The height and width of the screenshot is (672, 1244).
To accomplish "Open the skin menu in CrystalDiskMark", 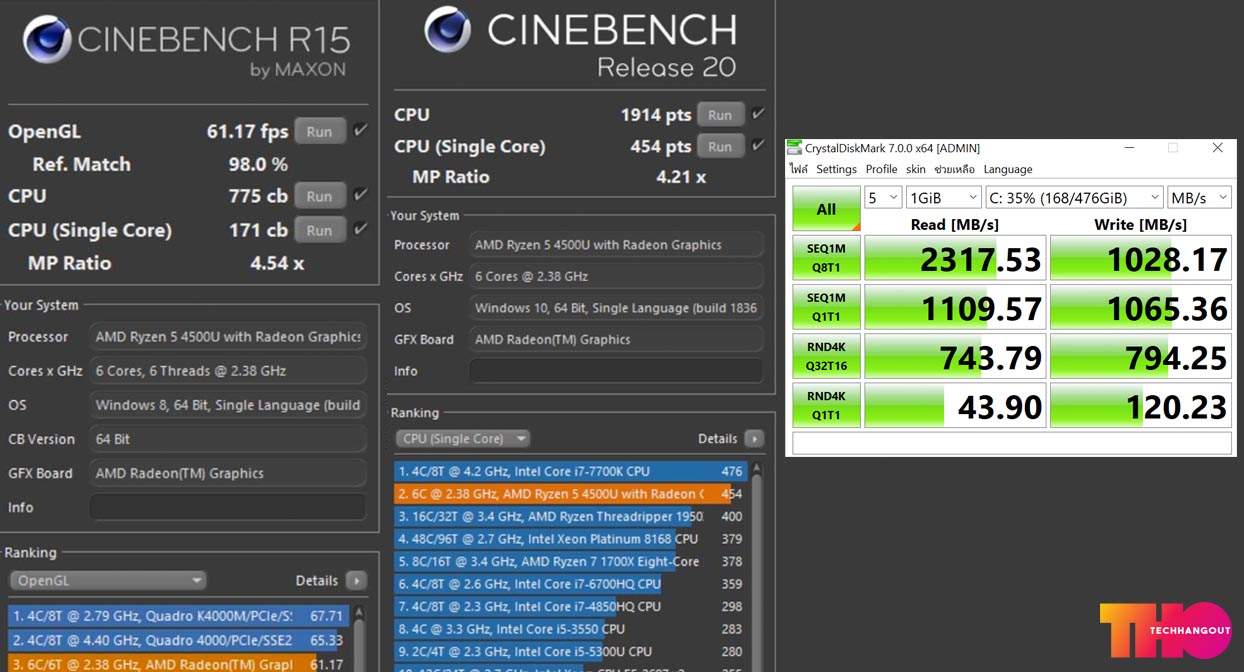I will coord(916,169).
